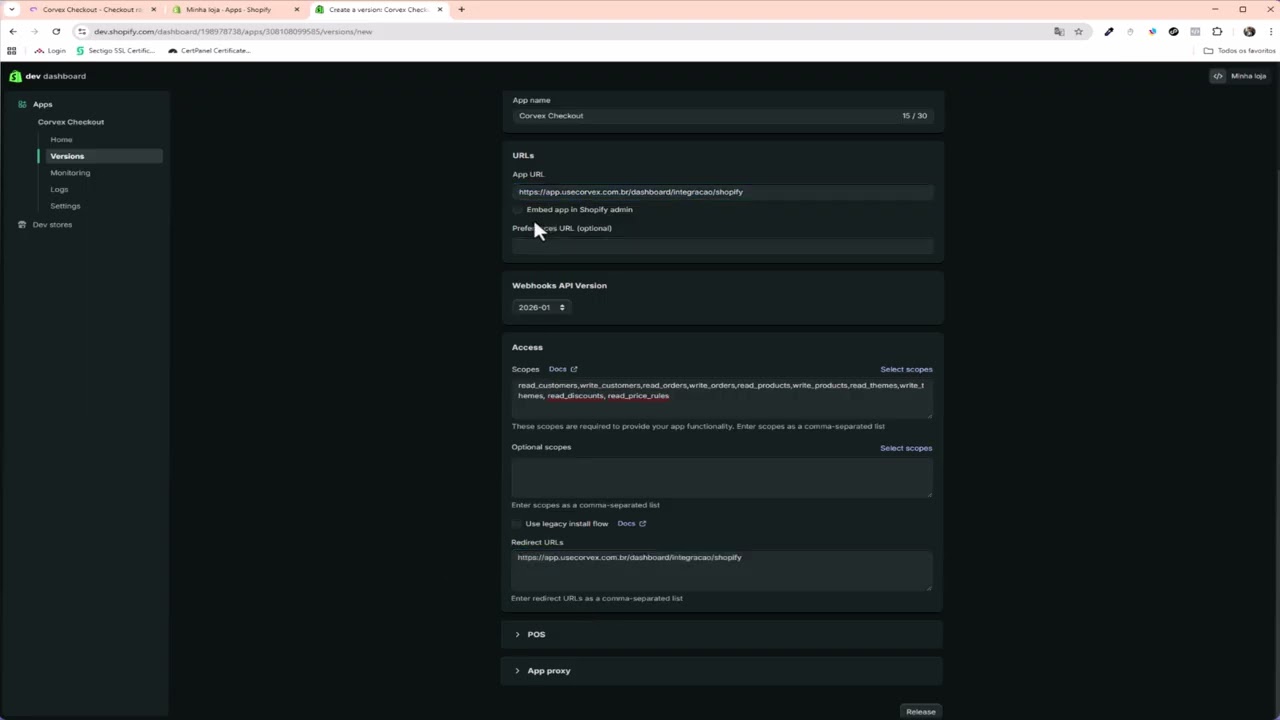
Task: Open Webhooks API Version 2026-01 dropdown
Action: point(541,307)
